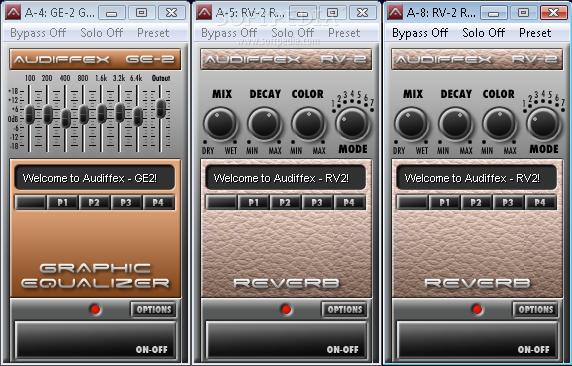Click the Audiffex logo icon in the A-5 RV-2 title bar
The height and width of the screenshot is (366, 572).
(204, 12)
